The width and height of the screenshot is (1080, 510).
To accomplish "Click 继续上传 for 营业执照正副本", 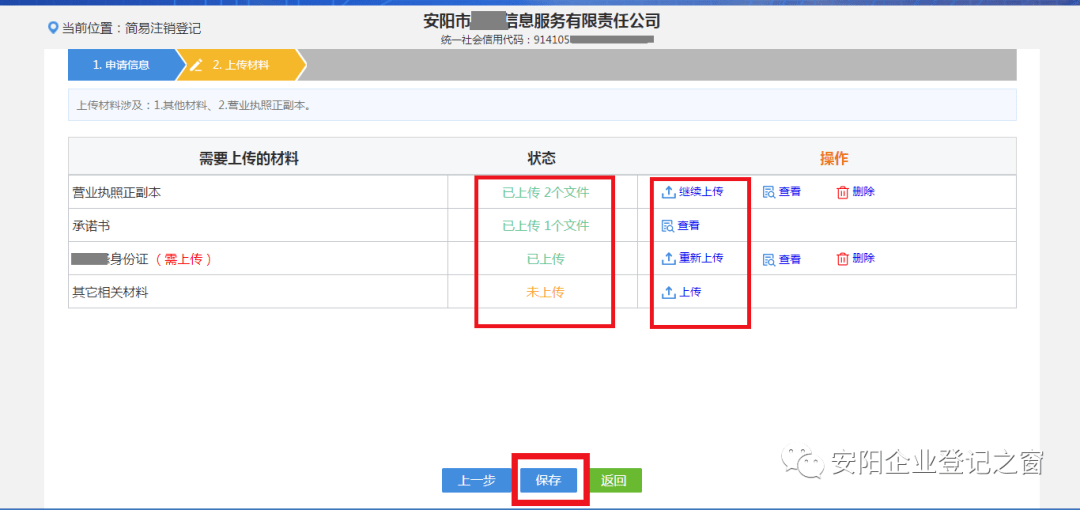I will 701,192.
